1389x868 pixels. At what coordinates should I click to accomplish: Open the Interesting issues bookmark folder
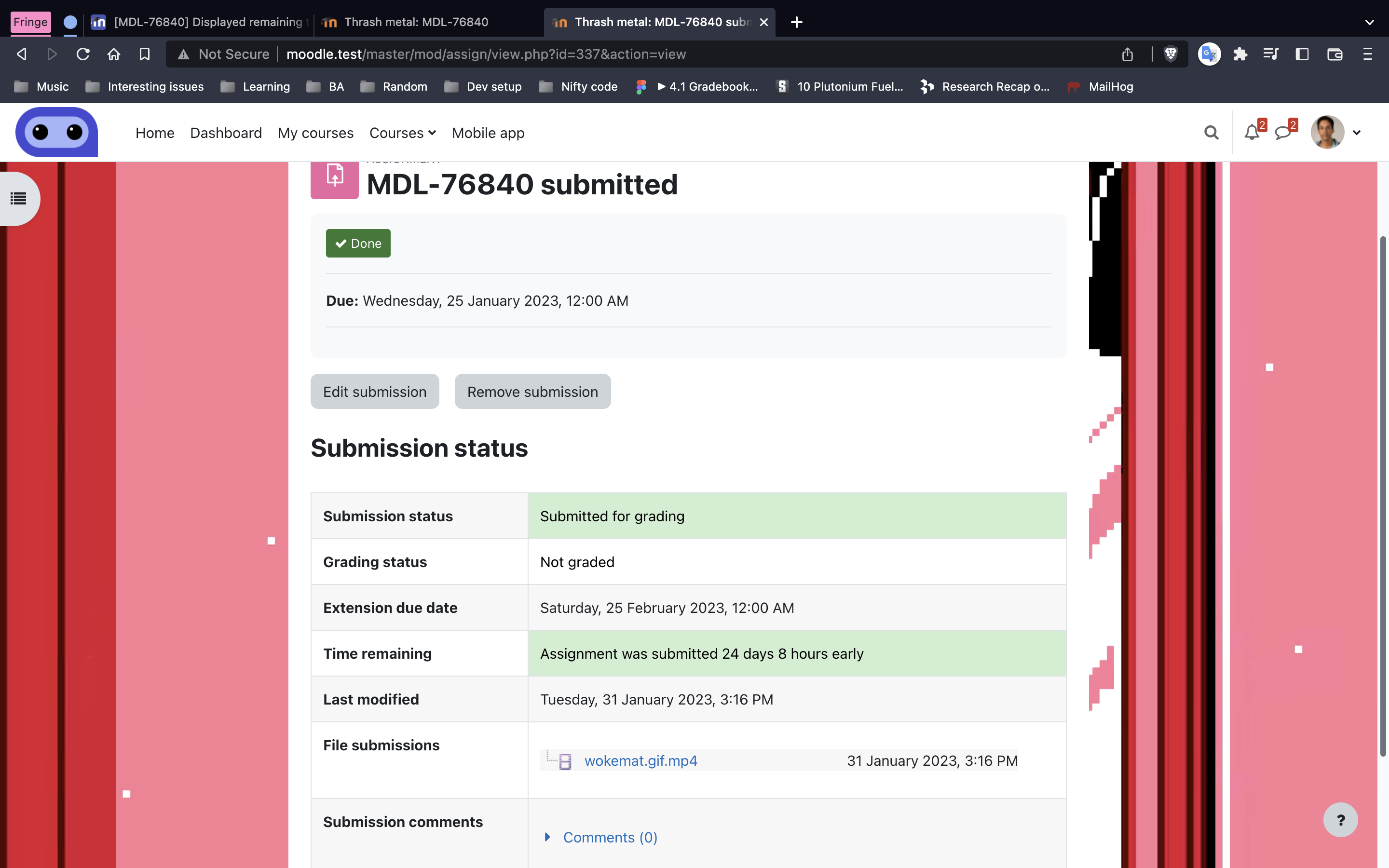pyautogui.click(x=145, y=87)
